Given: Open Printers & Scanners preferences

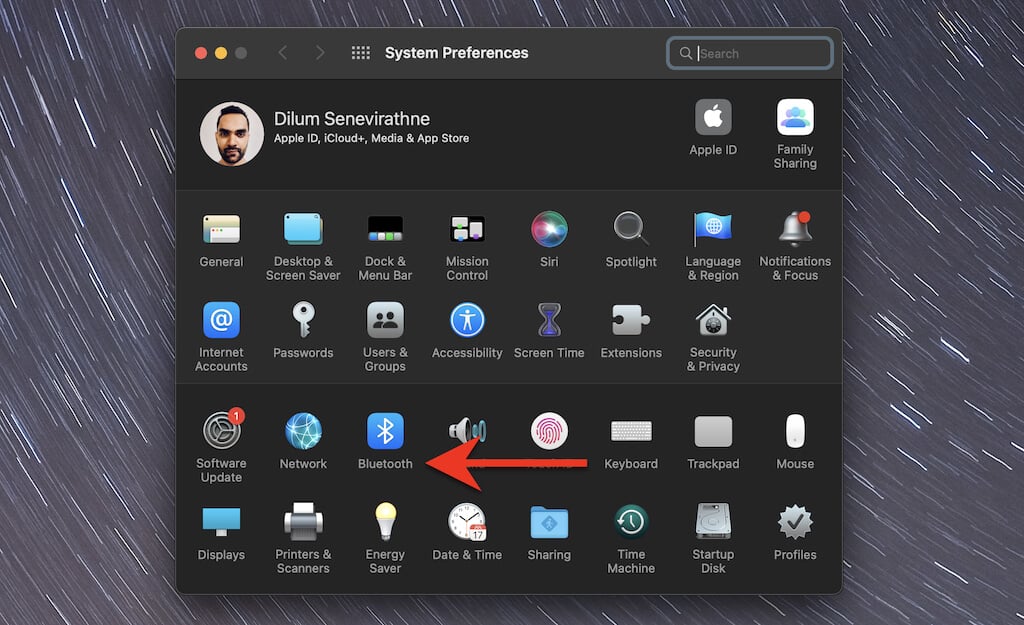Looking at the screenshot, I should [x=303, y=522].
